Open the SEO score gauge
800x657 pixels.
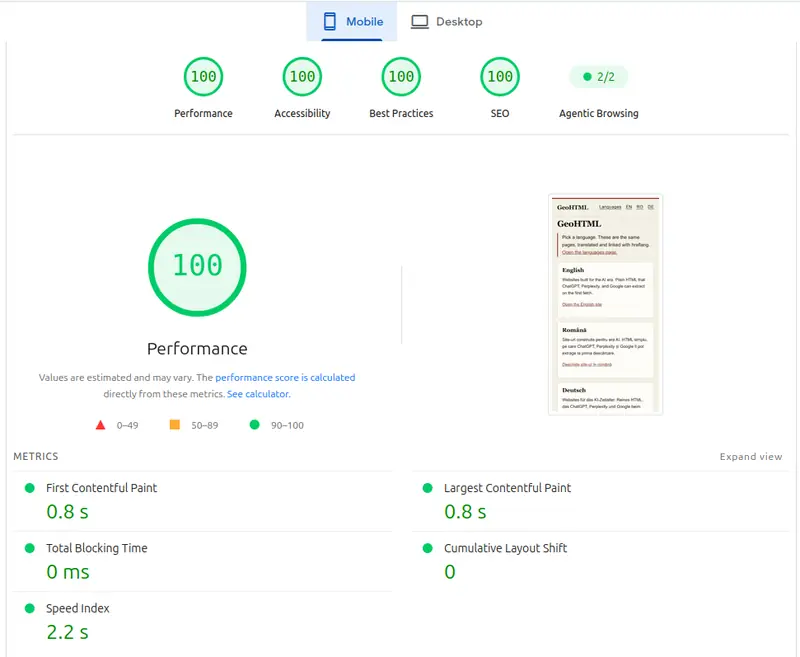pos(500,77)
